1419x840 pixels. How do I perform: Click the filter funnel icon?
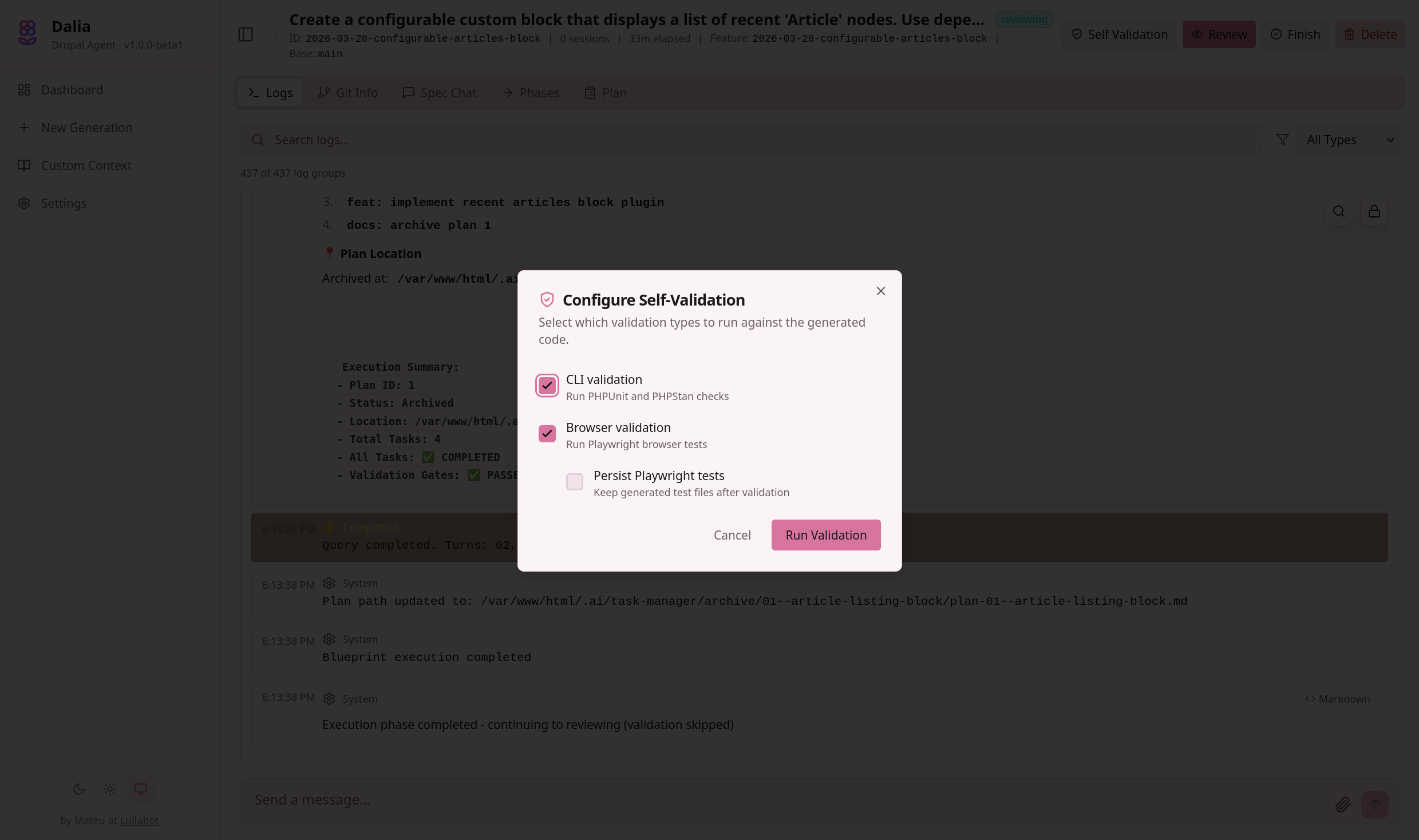pos(1282,140)
